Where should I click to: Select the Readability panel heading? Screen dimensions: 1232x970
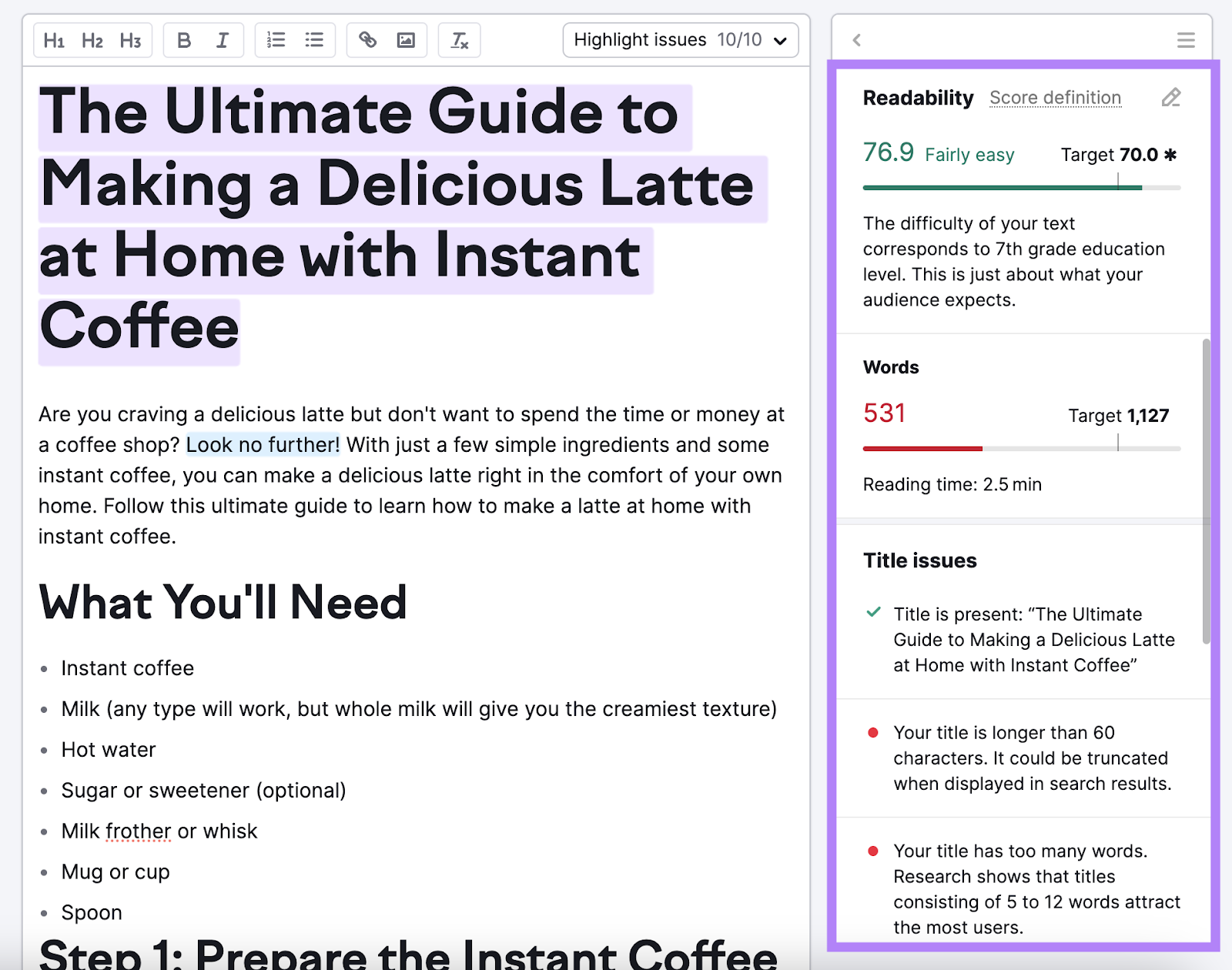(918, 98)
